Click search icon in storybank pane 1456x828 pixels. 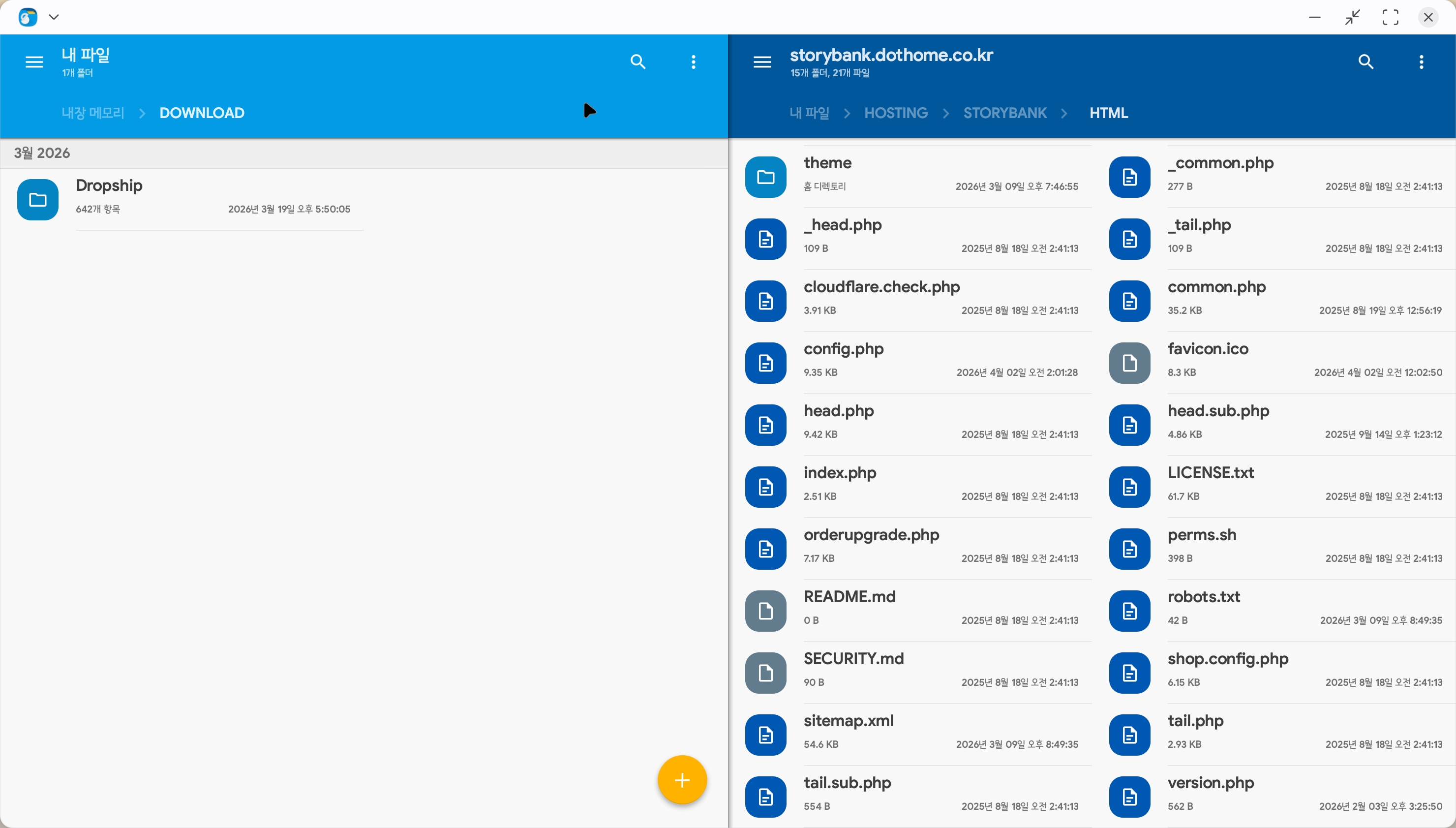[x=1365, y=62]
